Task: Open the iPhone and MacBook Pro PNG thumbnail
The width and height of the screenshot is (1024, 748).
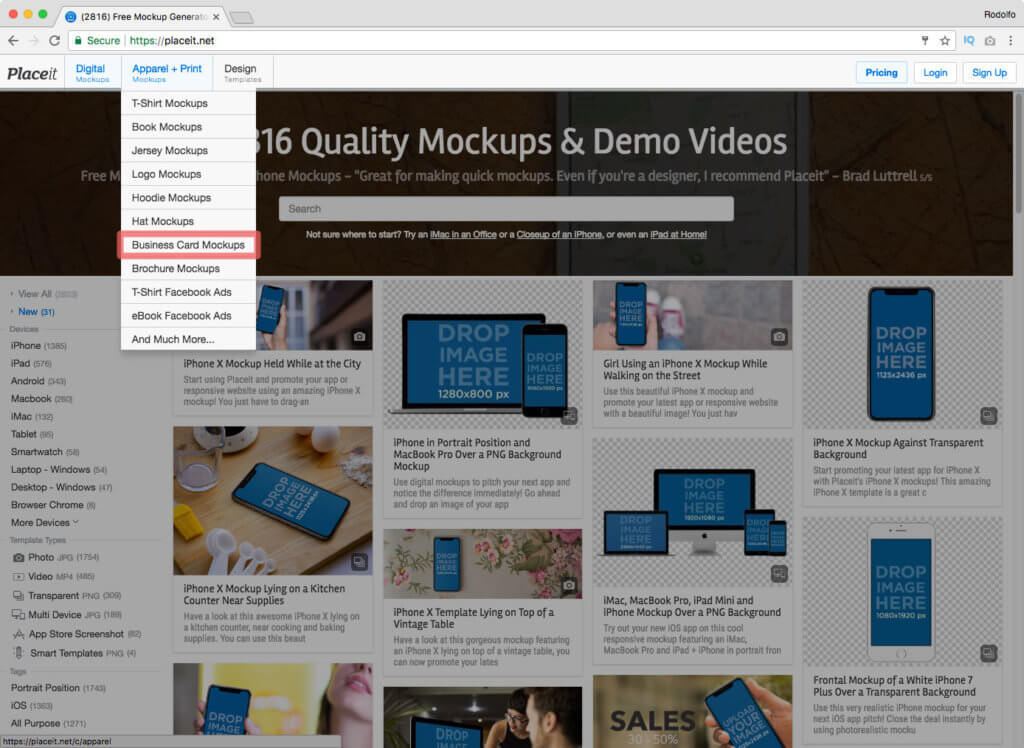Action: [483, 355]
